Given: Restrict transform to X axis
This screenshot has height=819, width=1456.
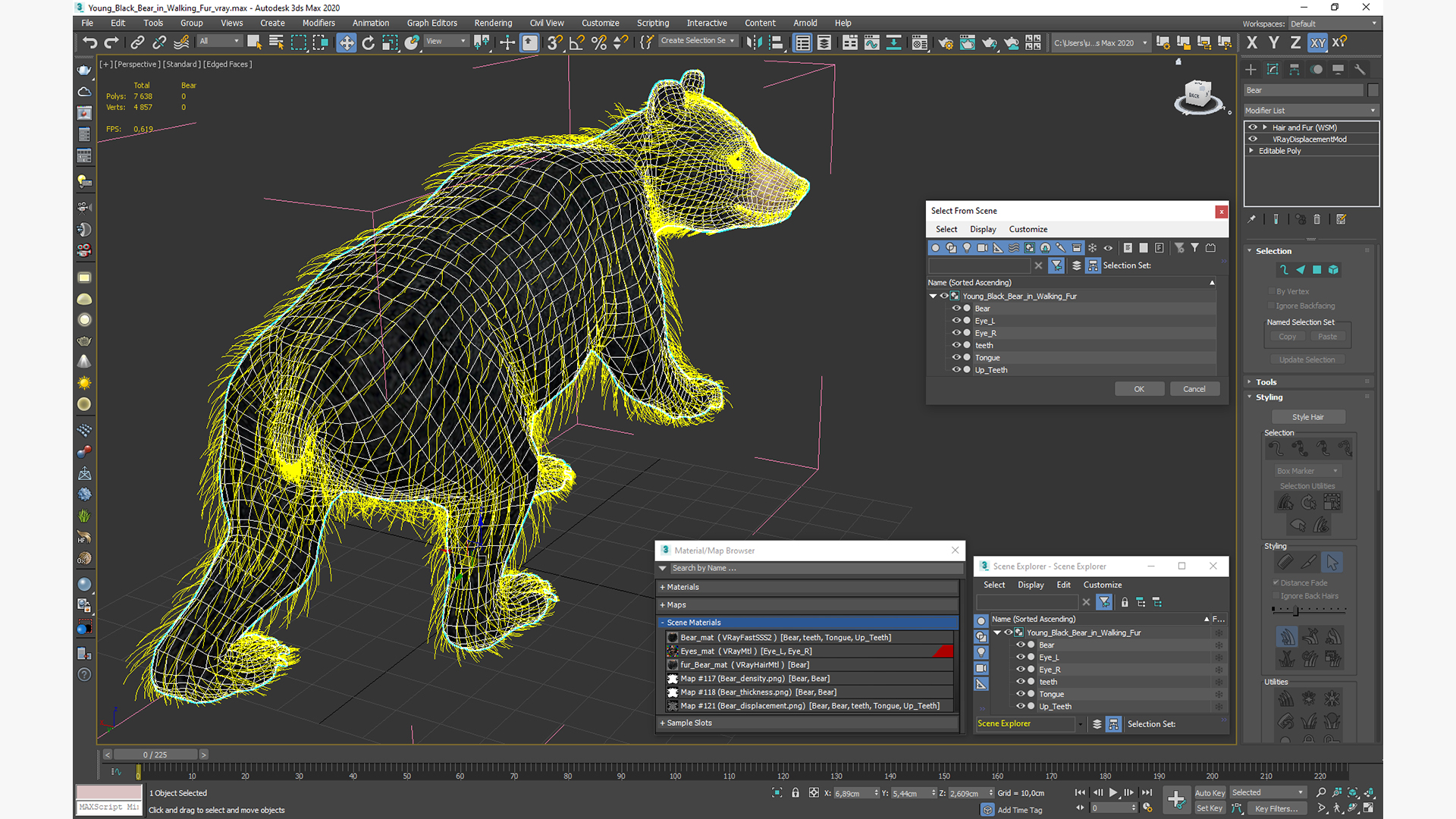Looking at the screenshot, I should [1252, 42].
